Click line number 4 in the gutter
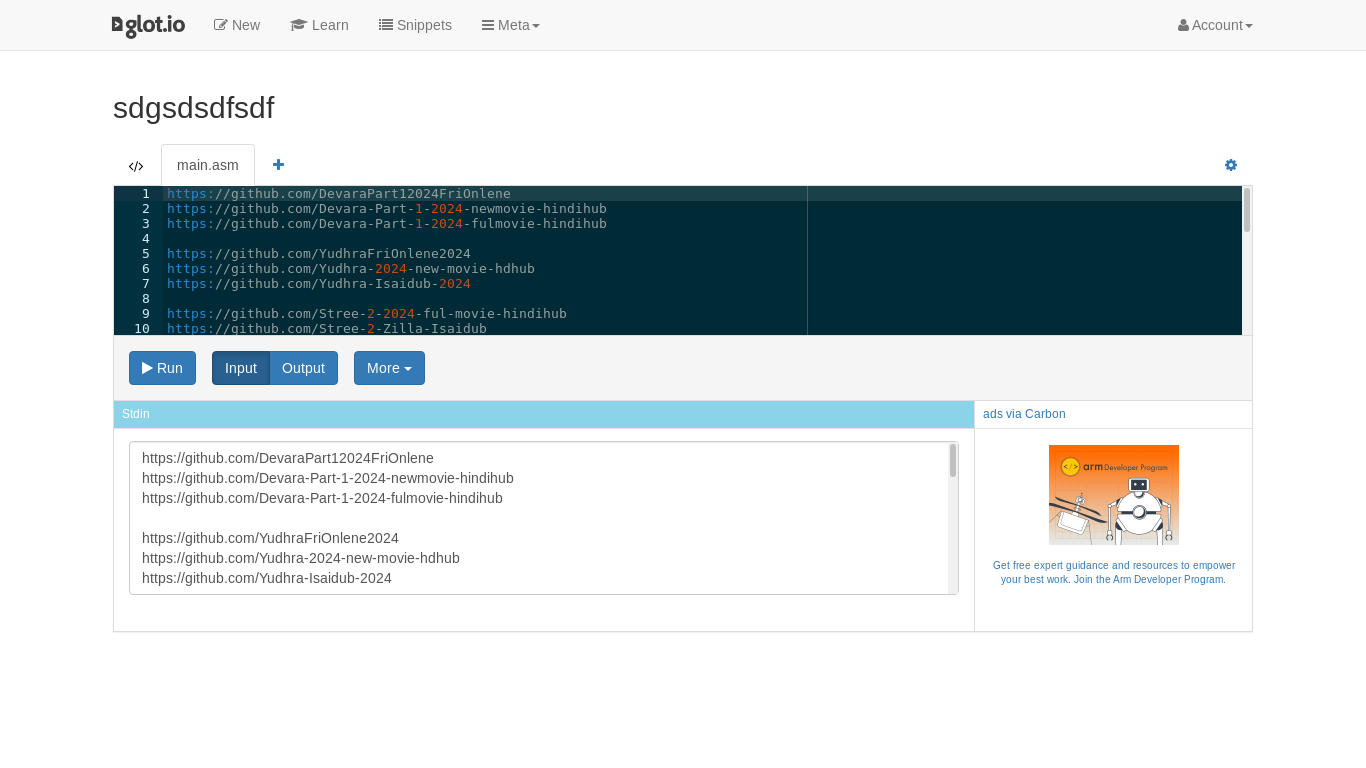Screen dimensions: 1366x768 point(145,239)
